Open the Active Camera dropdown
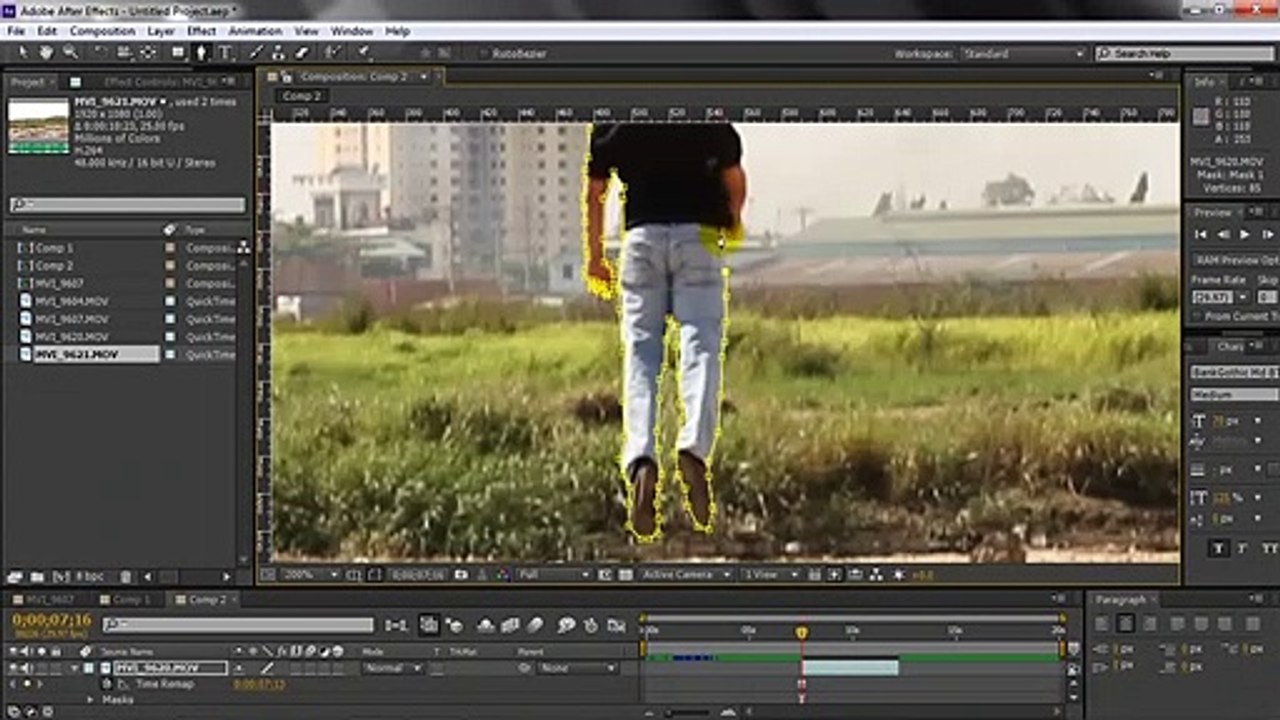 (x=684, y=575)
